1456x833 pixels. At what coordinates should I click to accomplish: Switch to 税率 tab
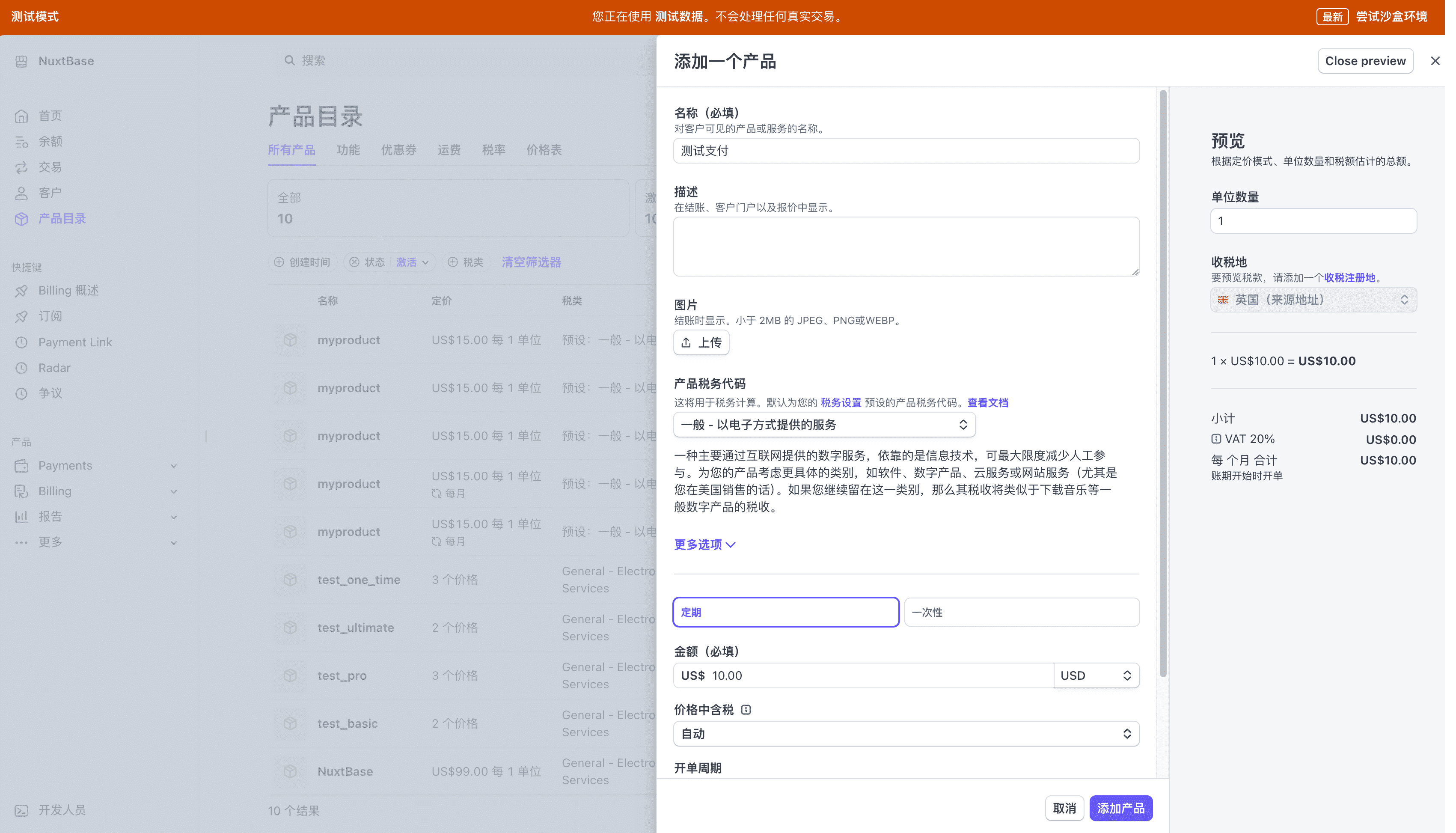493,150
